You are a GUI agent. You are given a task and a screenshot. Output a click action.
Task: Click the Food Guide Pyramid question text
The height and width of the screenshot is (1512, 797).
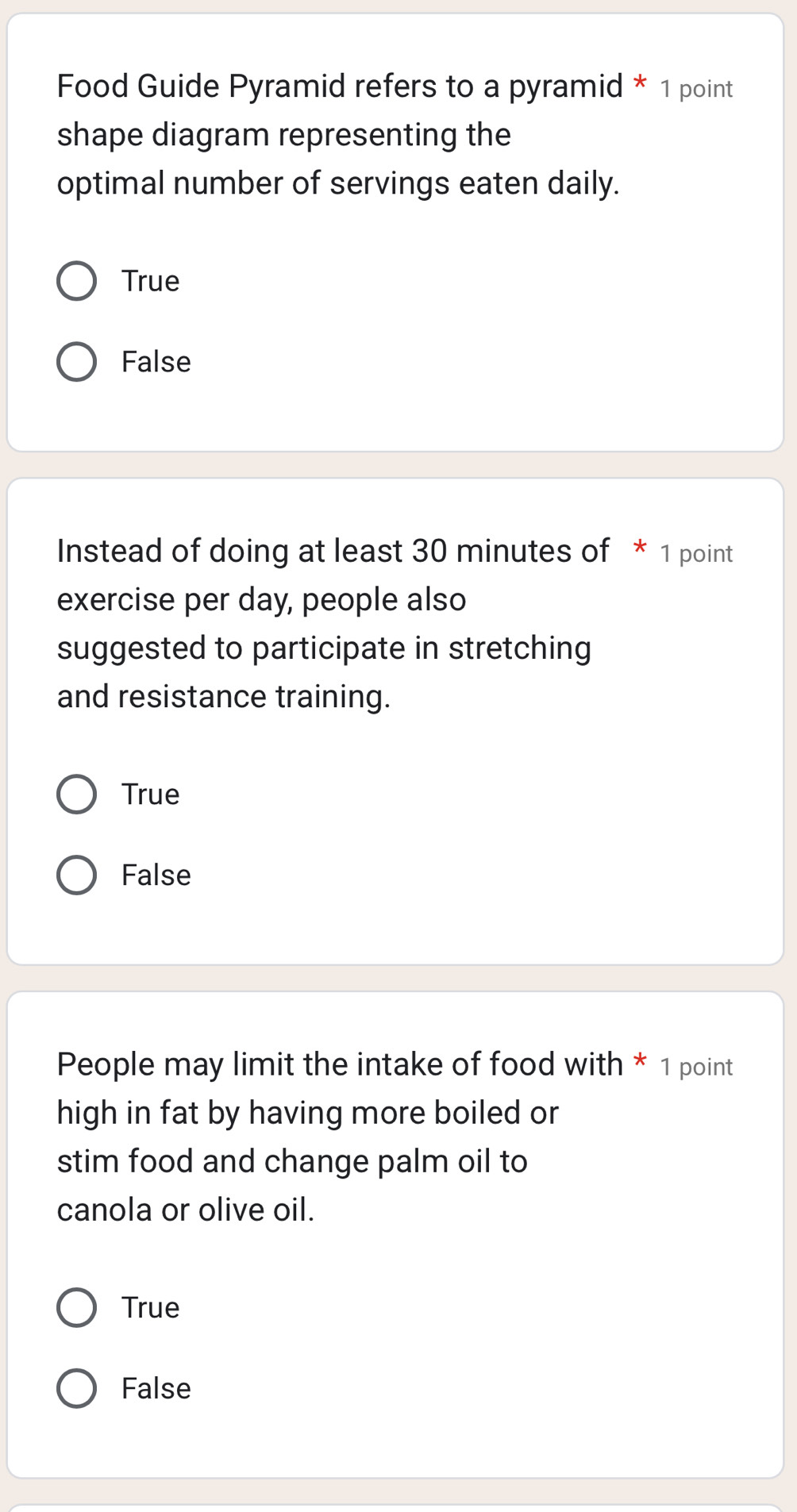point(333,135)
